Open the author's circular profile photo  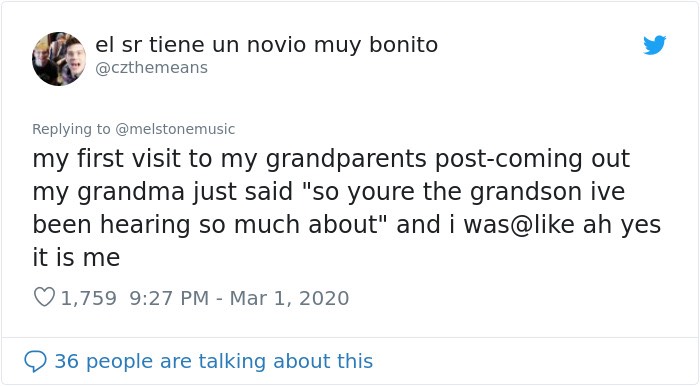59,59
